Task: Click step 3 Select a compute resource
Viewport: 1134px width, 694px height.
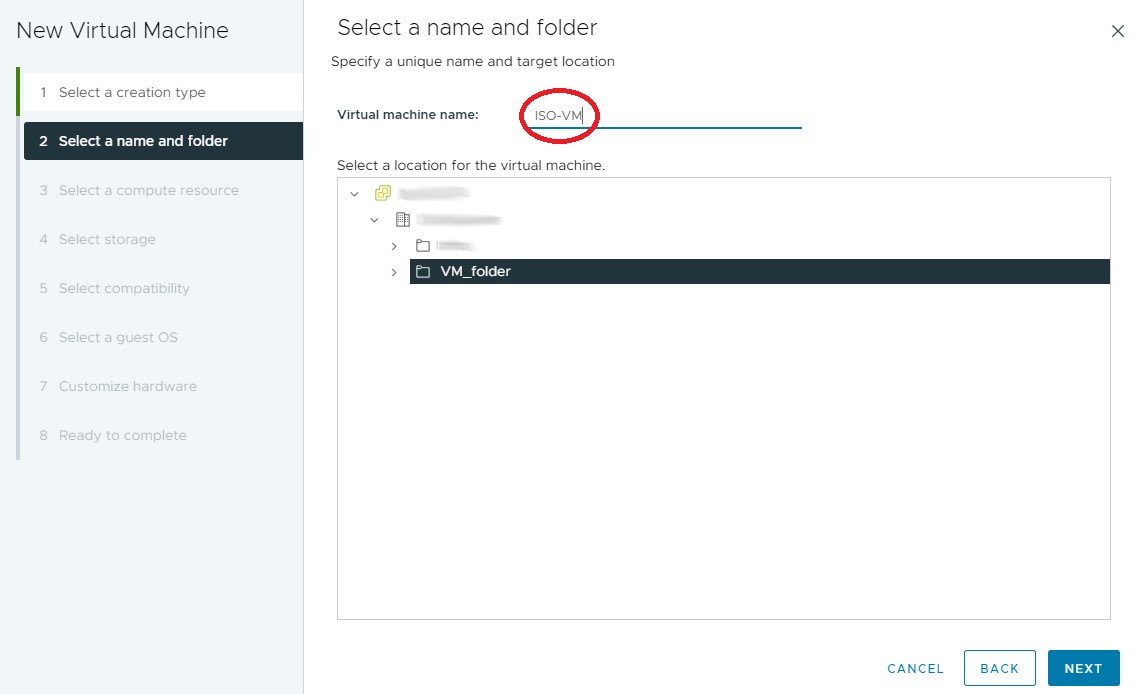Action: click(x=148, y=190)
